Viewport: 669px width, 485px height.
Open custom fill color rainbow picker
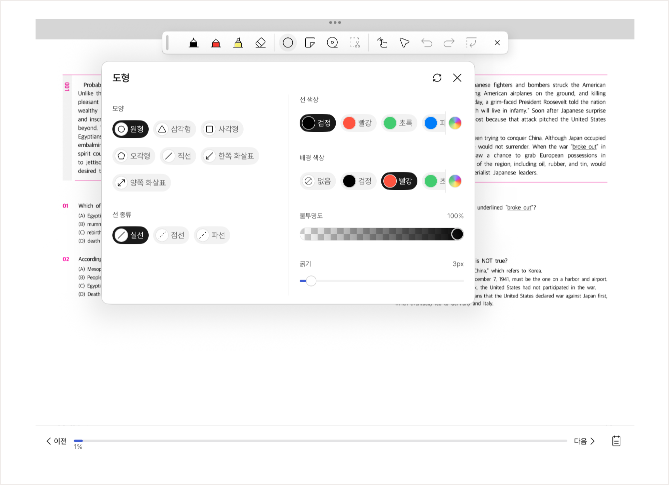455,181
